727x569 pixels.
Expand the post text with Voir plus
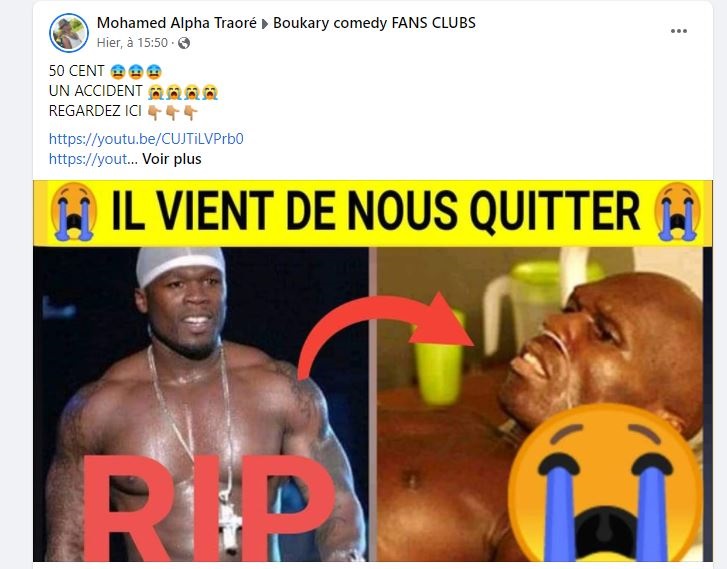click(172, 159)
